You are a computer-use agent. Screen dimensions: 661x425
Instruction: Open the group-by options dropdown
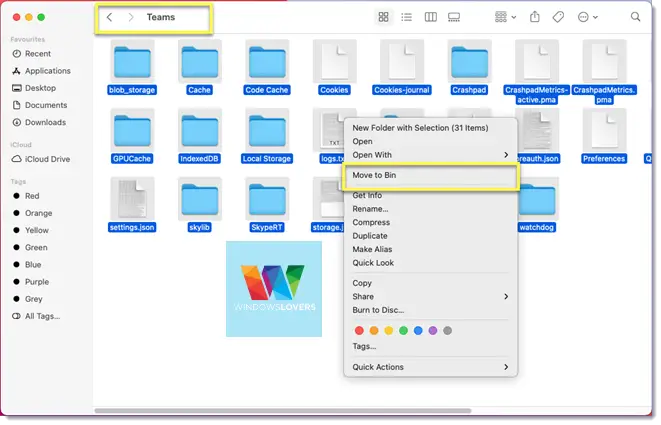(x=505, y=17)
